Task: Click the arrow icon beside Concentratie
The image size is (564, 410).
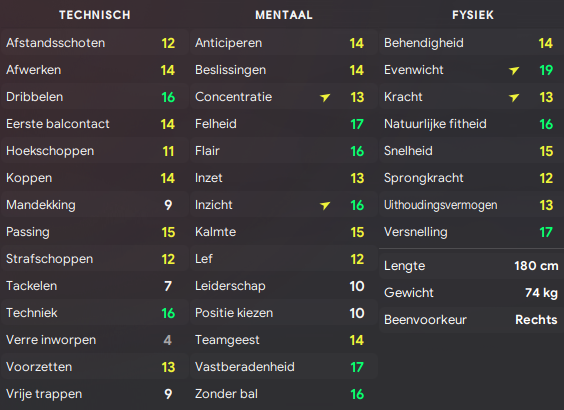Action: (325, 97)
